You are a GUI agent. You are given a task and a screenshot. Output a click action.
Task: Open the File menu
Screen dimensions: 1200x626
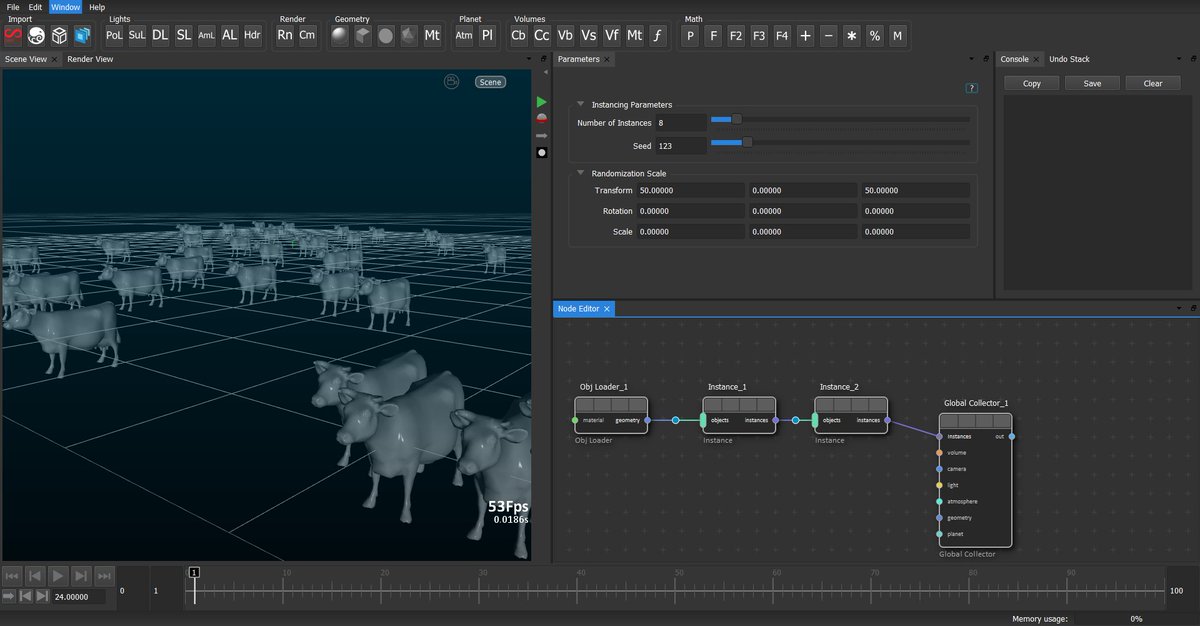(13, 7)
